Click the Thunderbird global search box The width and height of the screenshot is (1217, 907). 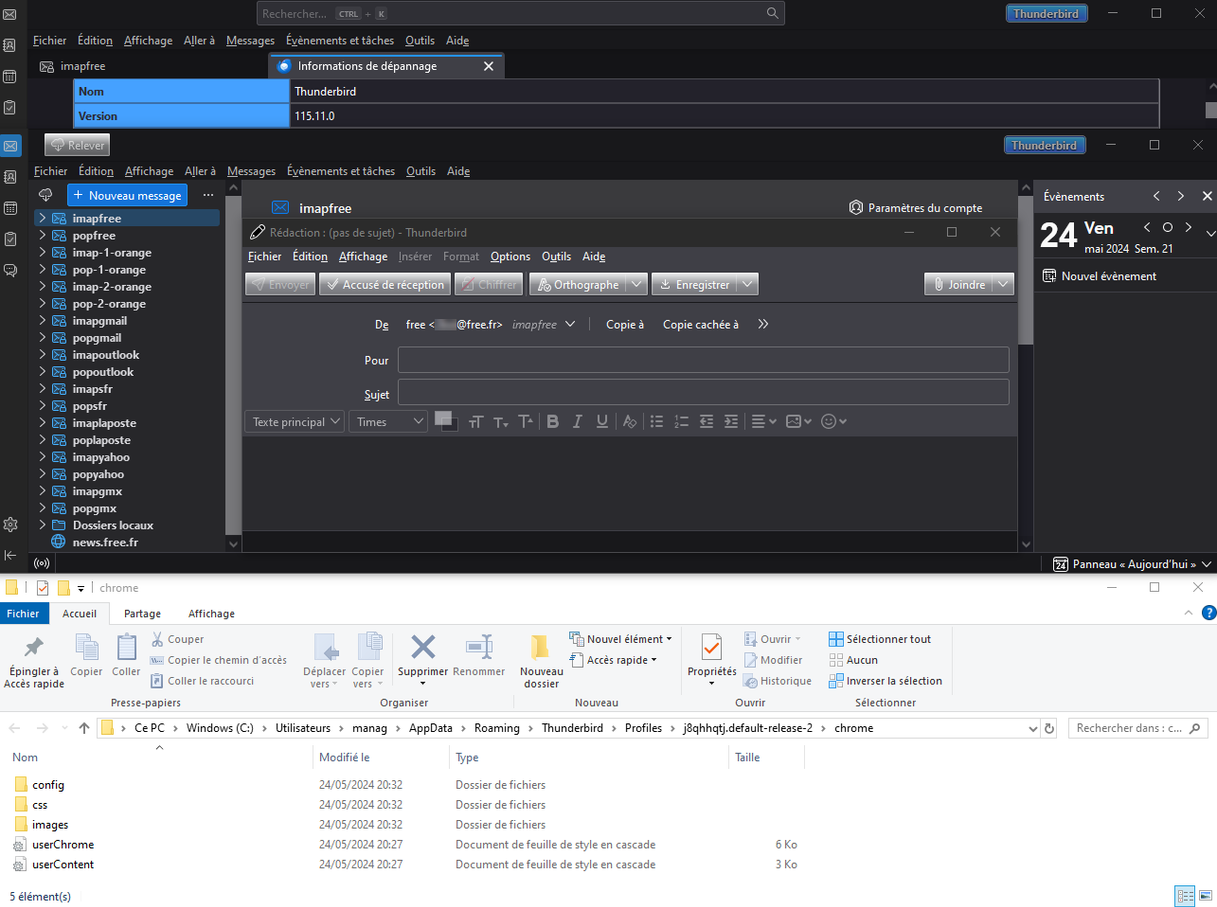(520, 13)
